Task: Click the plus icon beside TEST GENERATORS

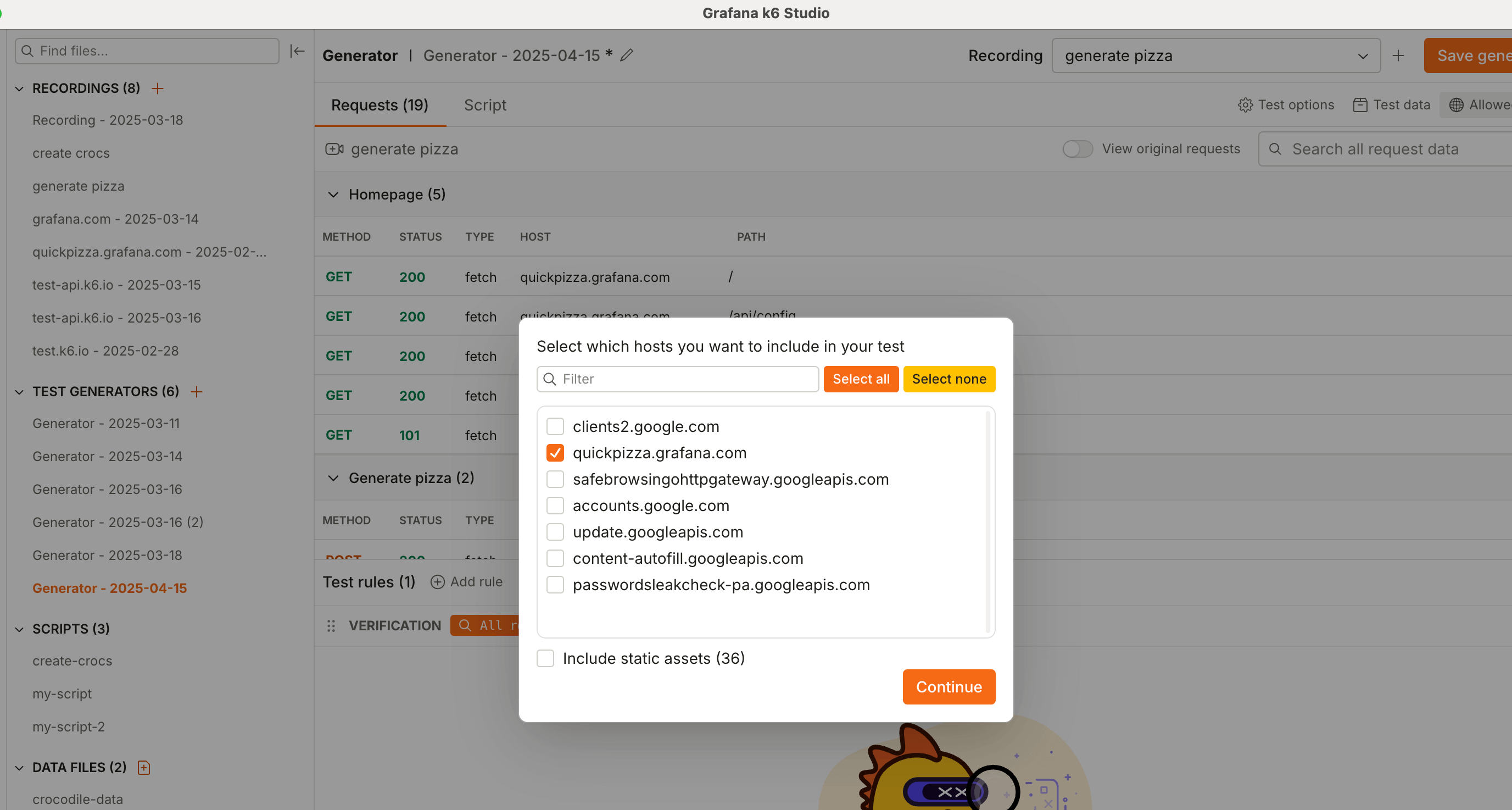Action: pos(197,391)
